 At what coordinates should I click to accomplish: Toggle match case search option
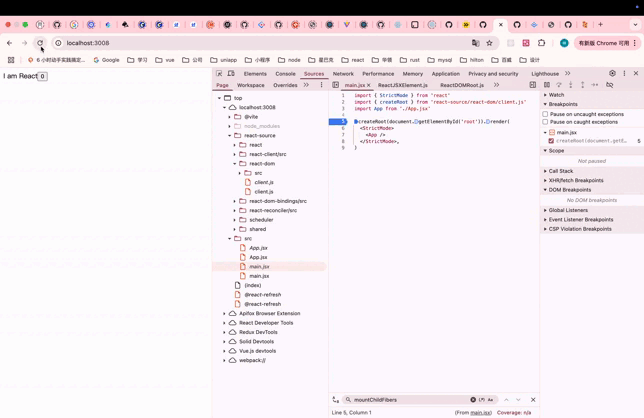(490, 400)
